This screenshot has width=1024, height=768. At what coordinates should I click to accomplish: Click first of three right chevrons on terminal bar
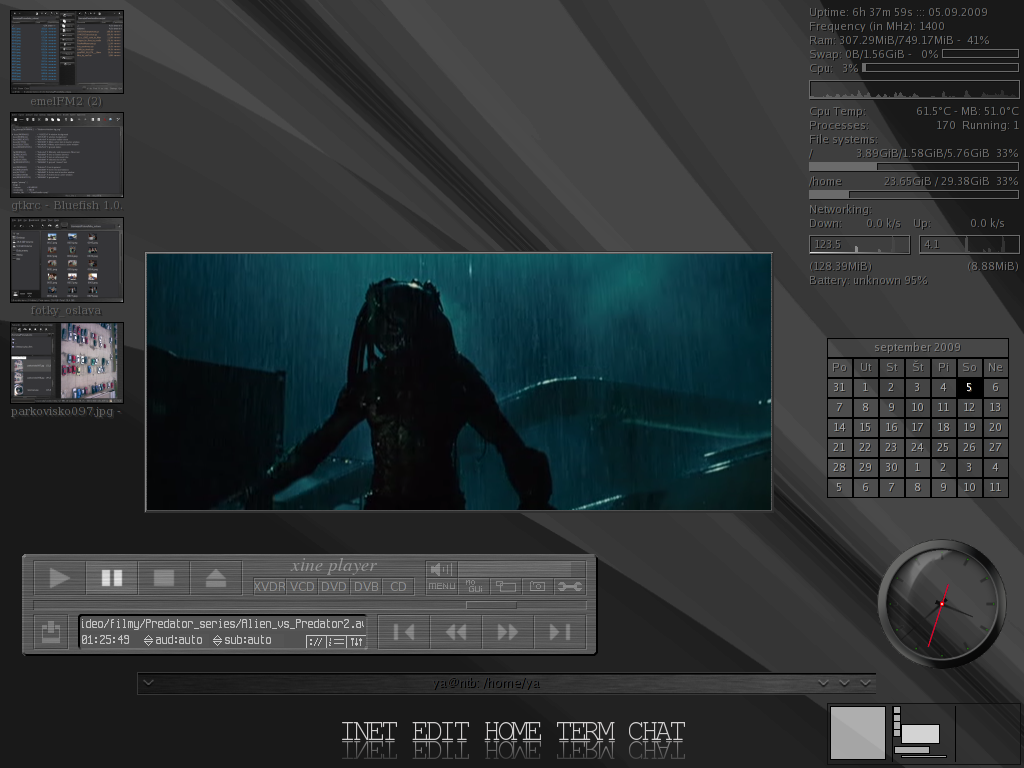[824, 683]
